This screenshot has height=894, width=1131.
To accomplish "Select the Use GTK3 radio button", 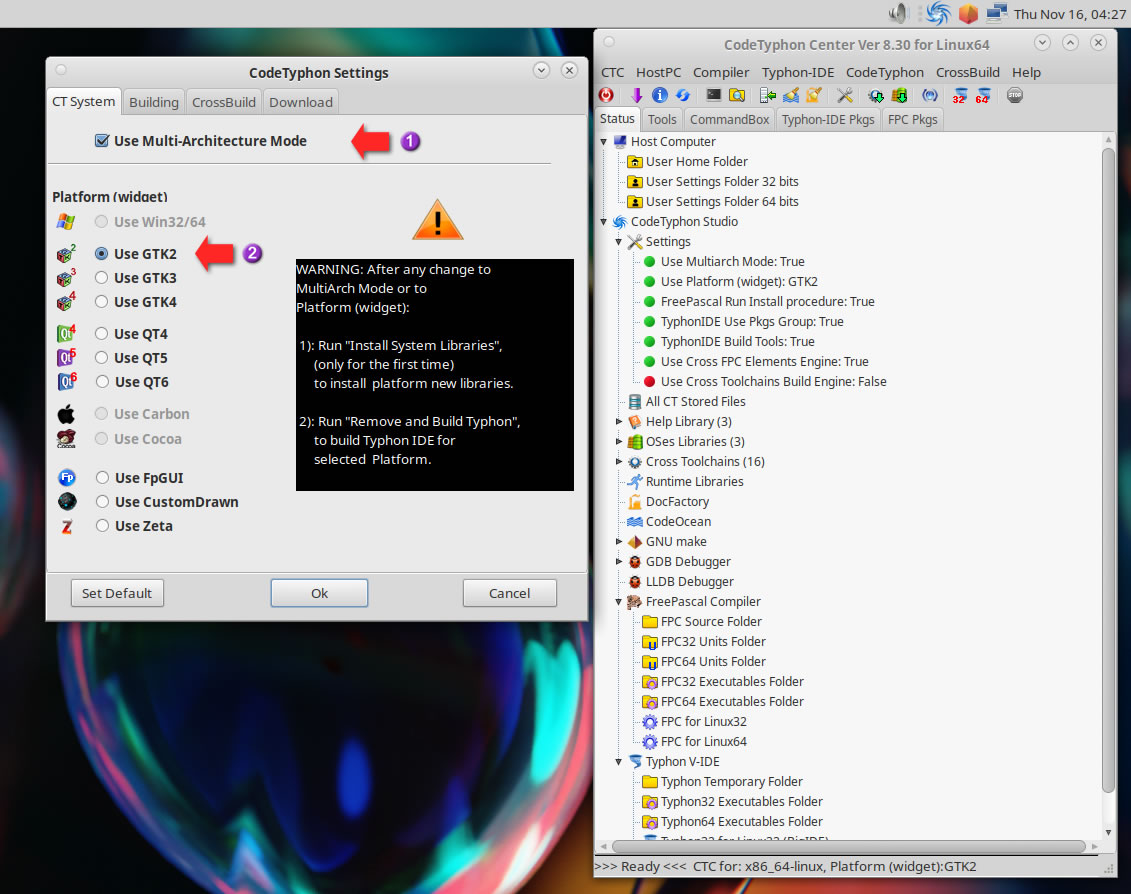I will pyautogui.click(x=102, y=278).
